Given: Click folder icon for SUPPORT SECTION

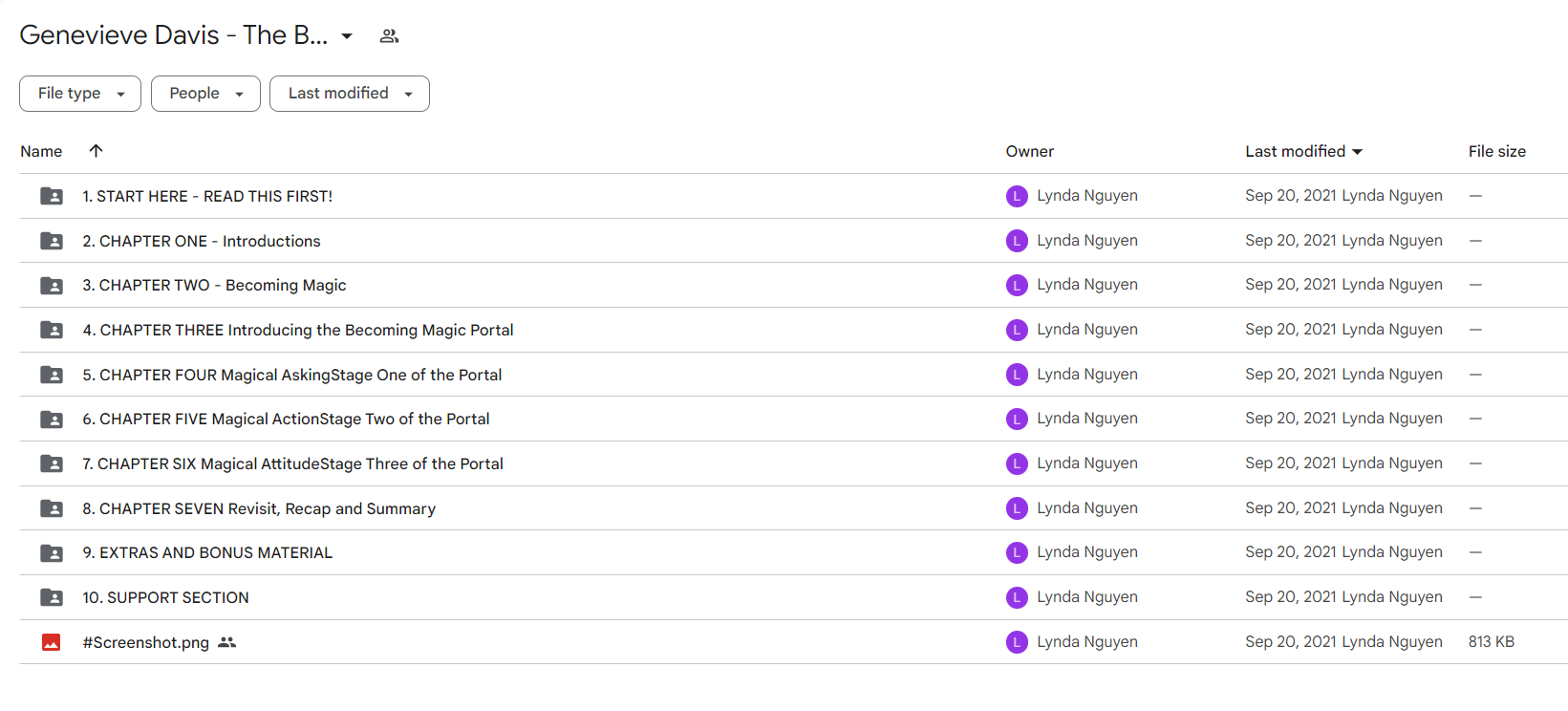Looking at the screenshot, I should (52, 597).
